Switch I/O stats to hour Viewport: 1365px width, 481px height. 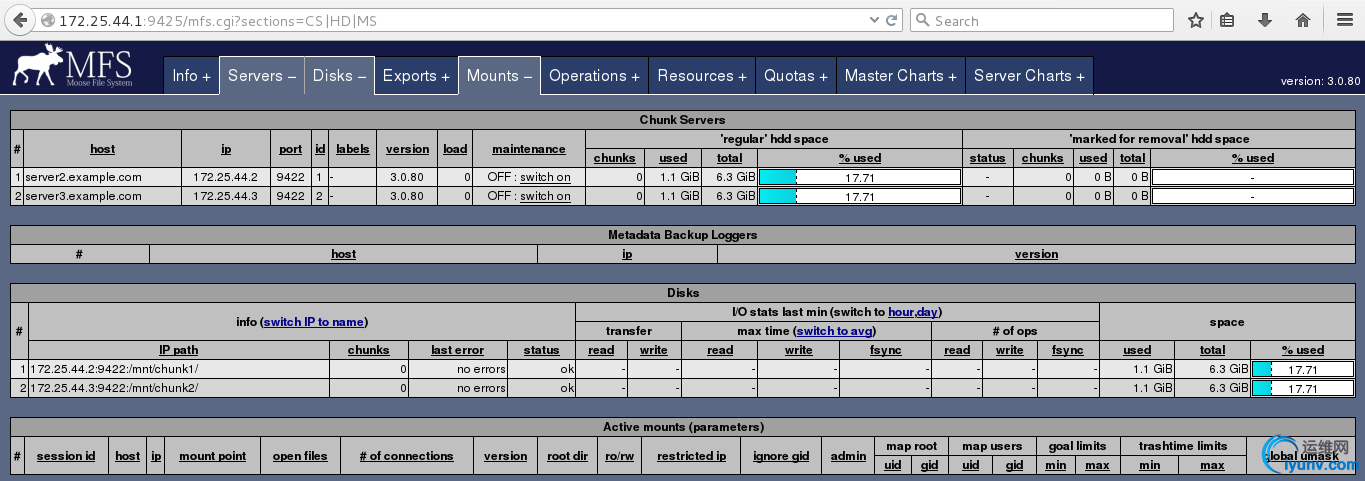(x=900, y=312)
